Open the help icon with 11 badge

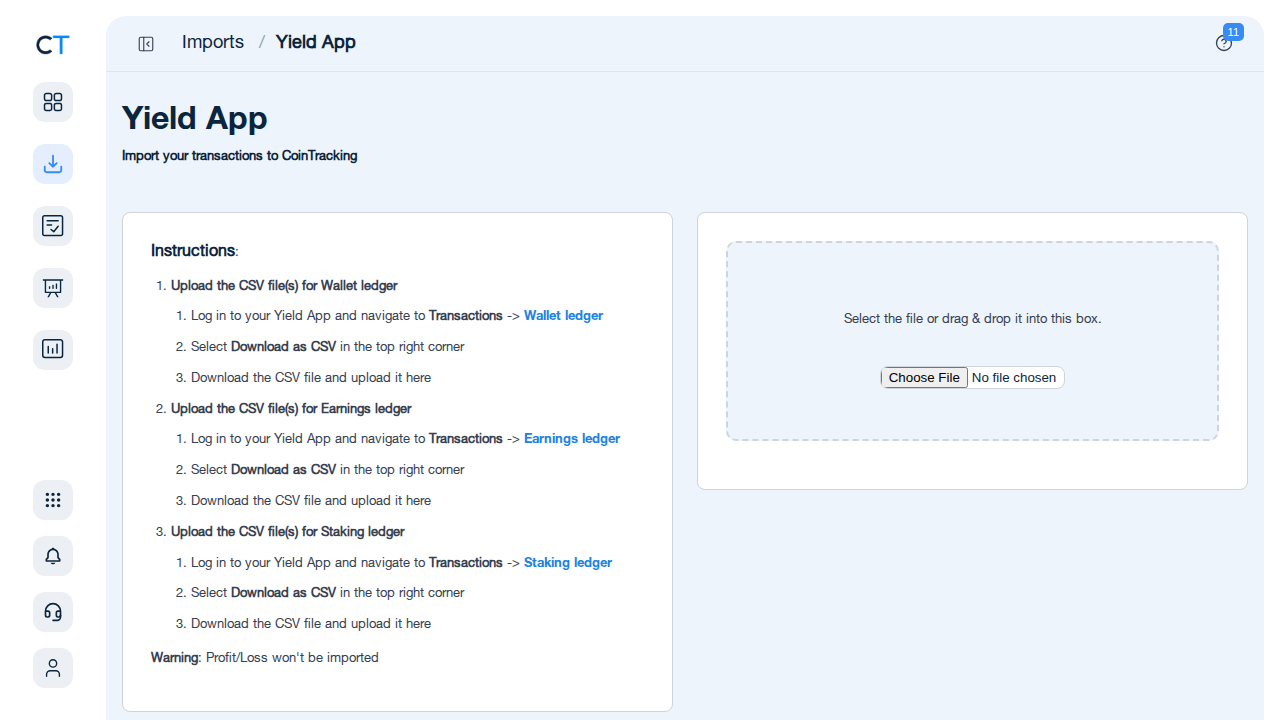point(1225,42)
